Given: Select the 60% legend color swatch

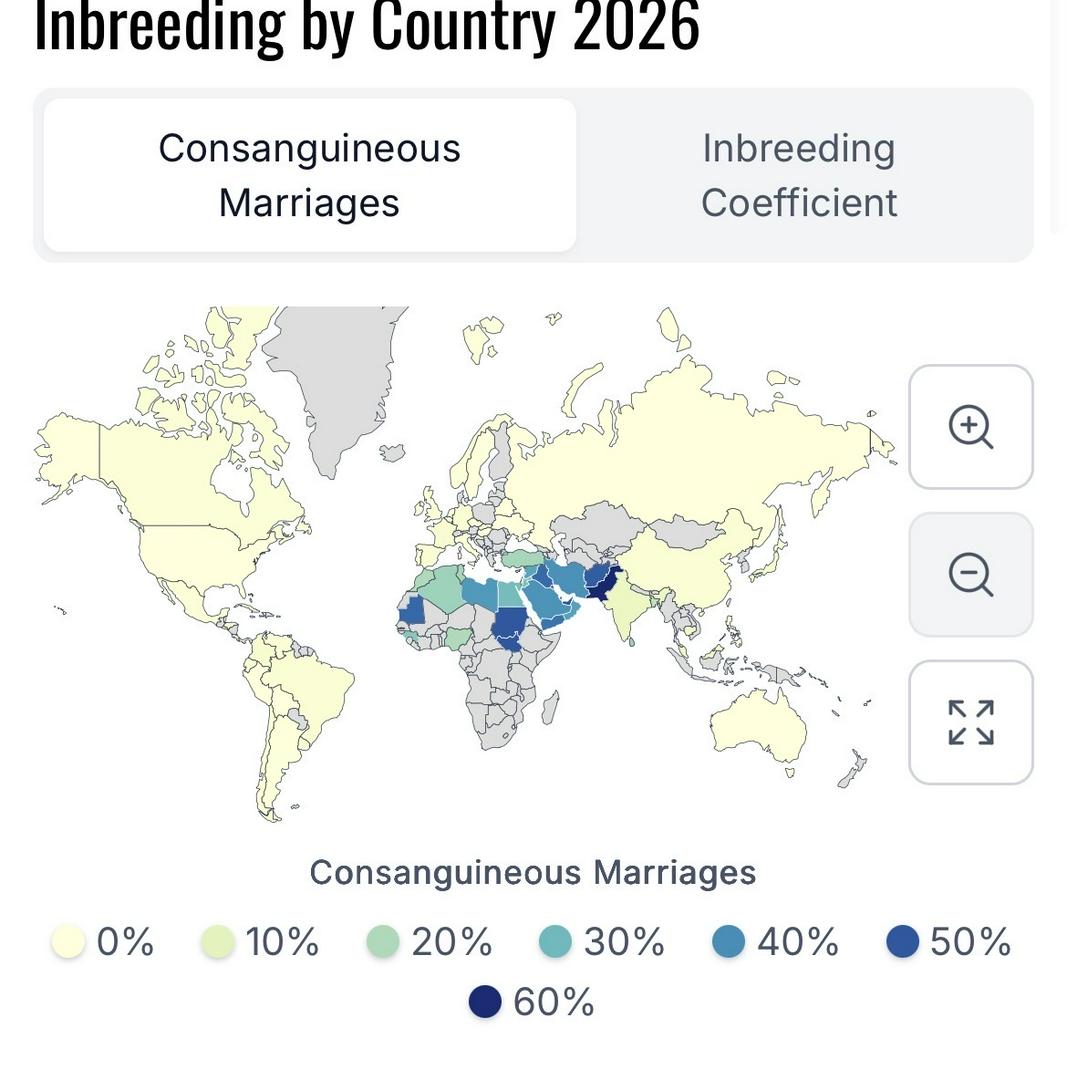Looking at the screenshot, I should (485, 1002).
